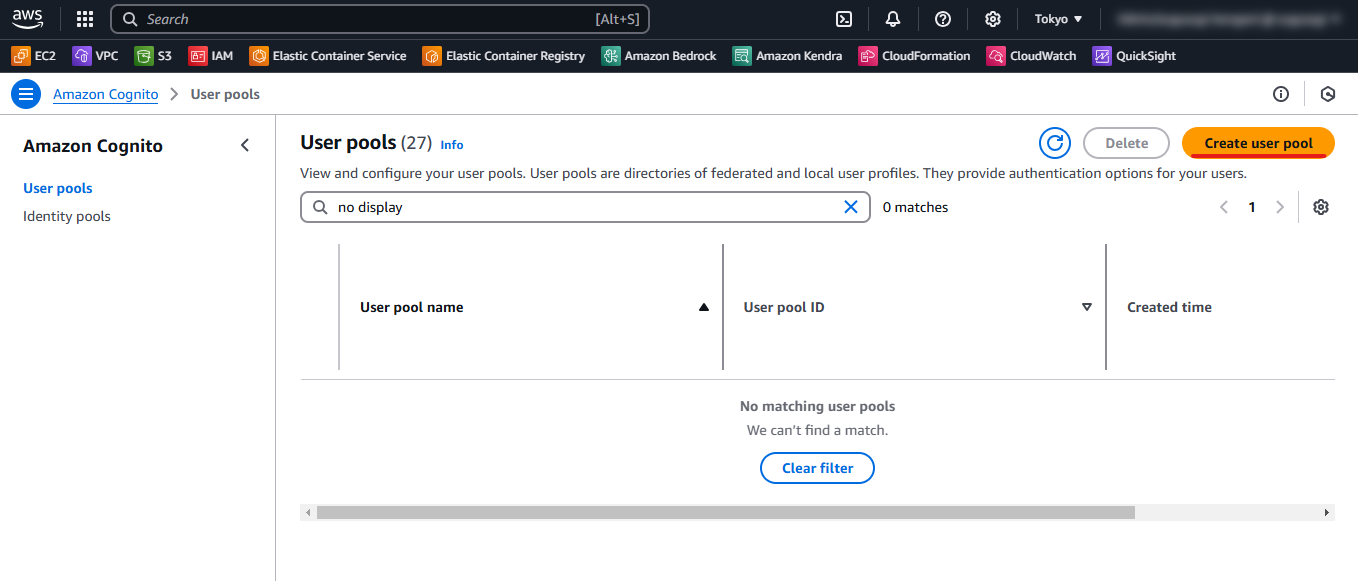The height and width of the screenshot is (581, 1358).
Task: Open CloudFormation from the shortcuts bar
Action: (914, 56)
